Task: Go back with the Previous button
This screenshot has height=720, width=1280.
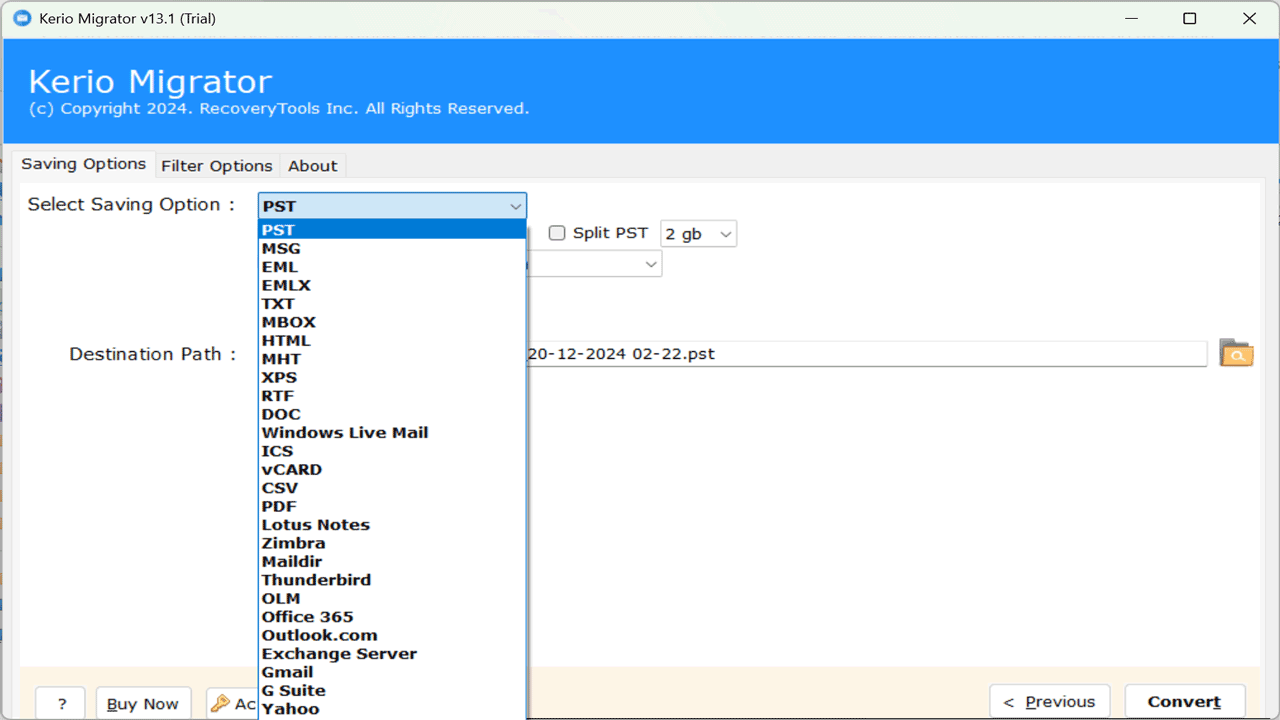Action: 1050,702
